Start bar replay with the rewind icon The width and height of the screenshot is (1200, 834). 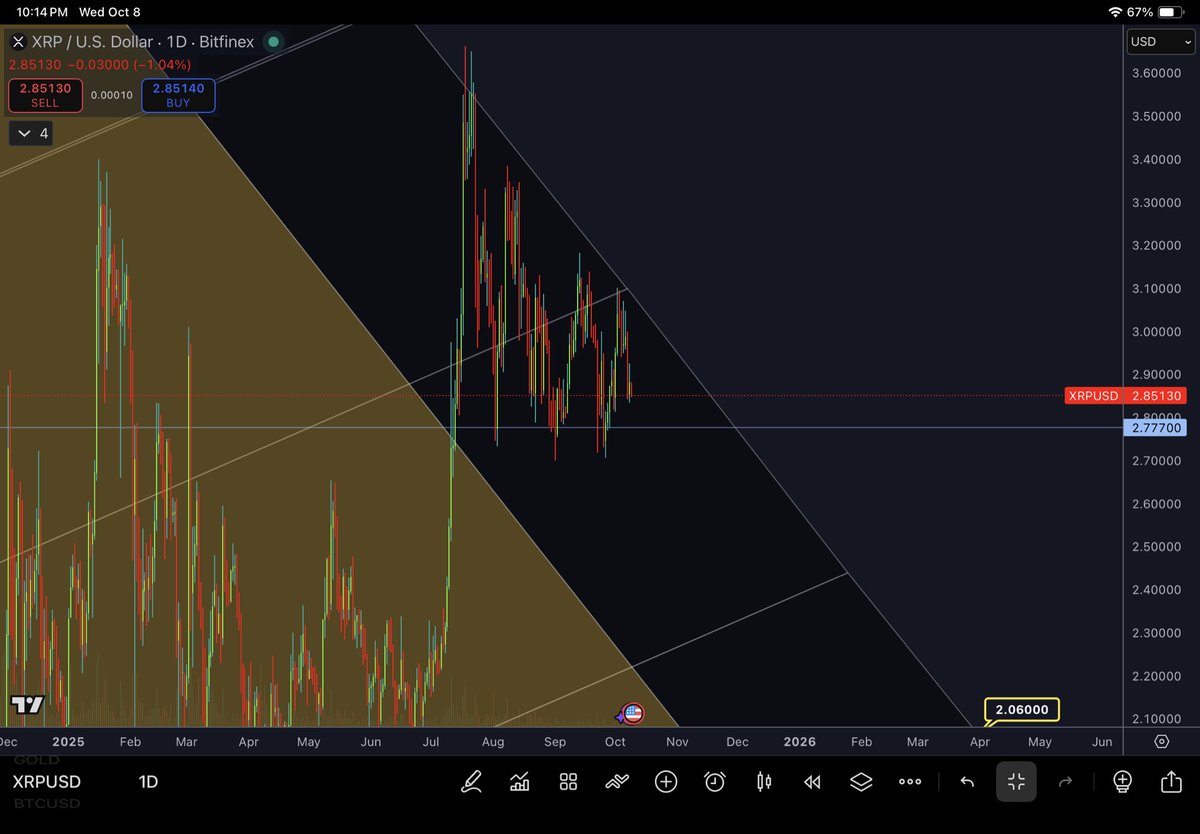tap(812, 782)
